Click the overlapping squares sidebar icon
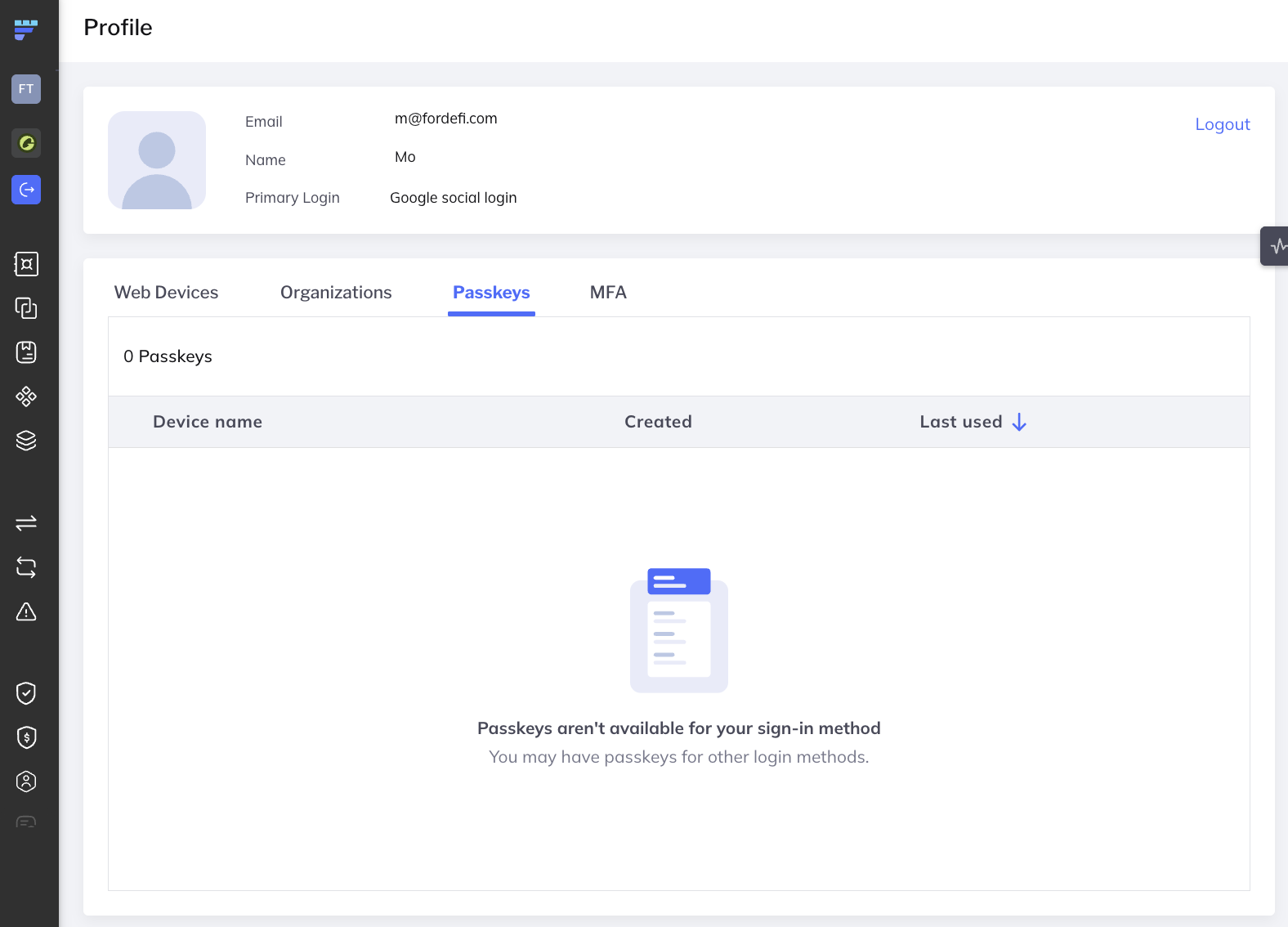This screenshot has height=927, width=1288. coord(26,308)
